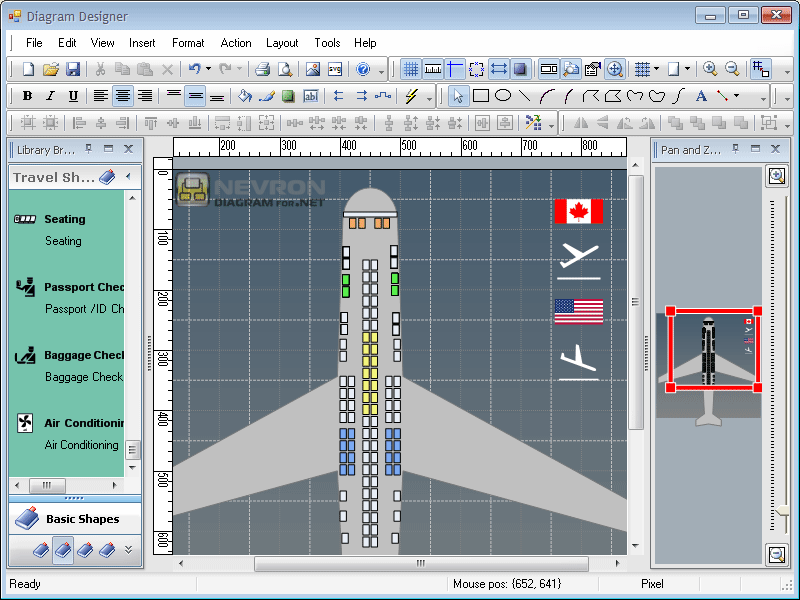Select the Rectangle drawing tool
The height and width of the screenshot is (600, 800).
pyautogui.click(x=481, y=95)
